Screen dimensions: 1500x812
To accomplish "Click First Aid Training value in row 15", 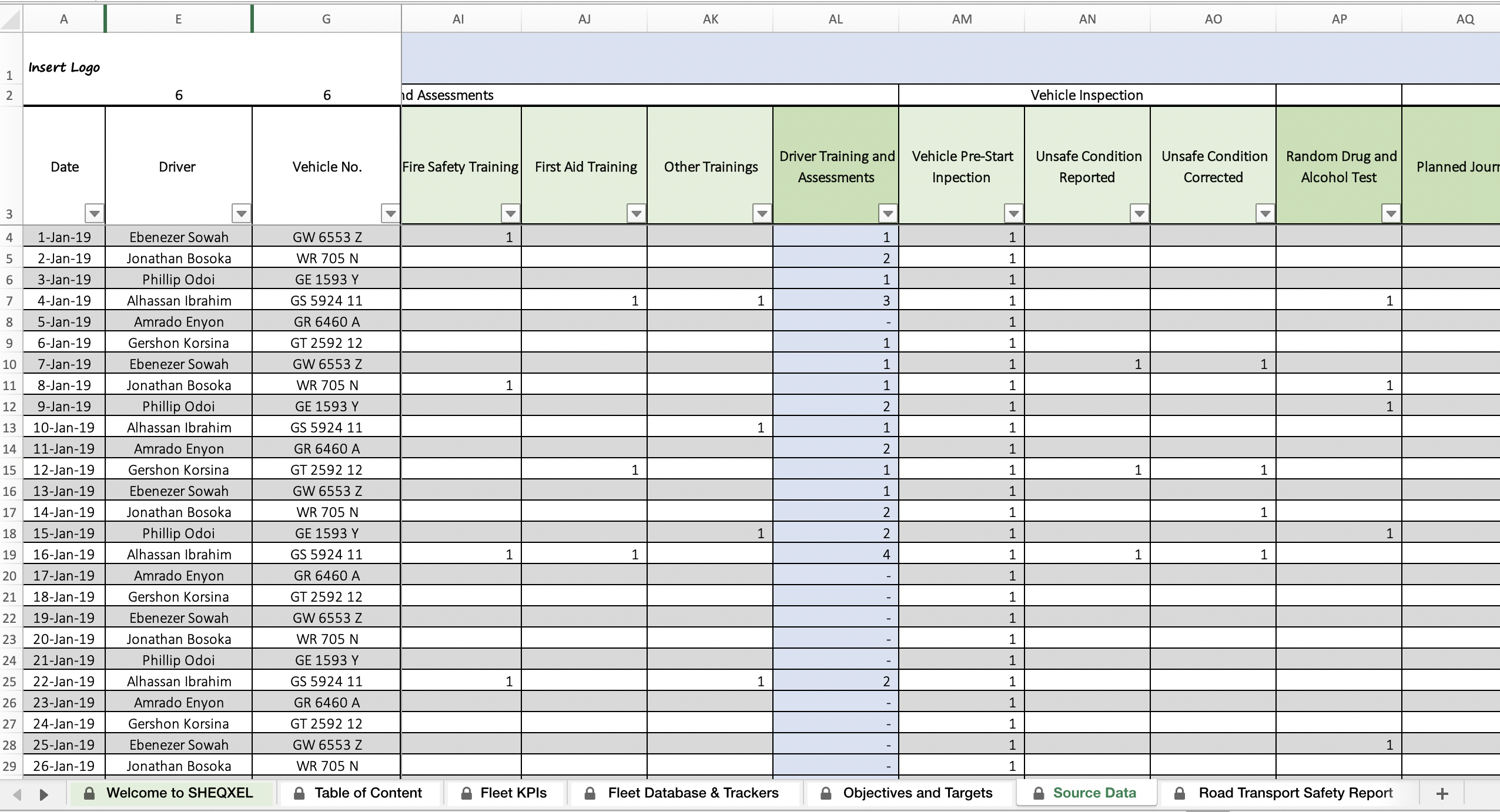I will click(x=584, y=469).
